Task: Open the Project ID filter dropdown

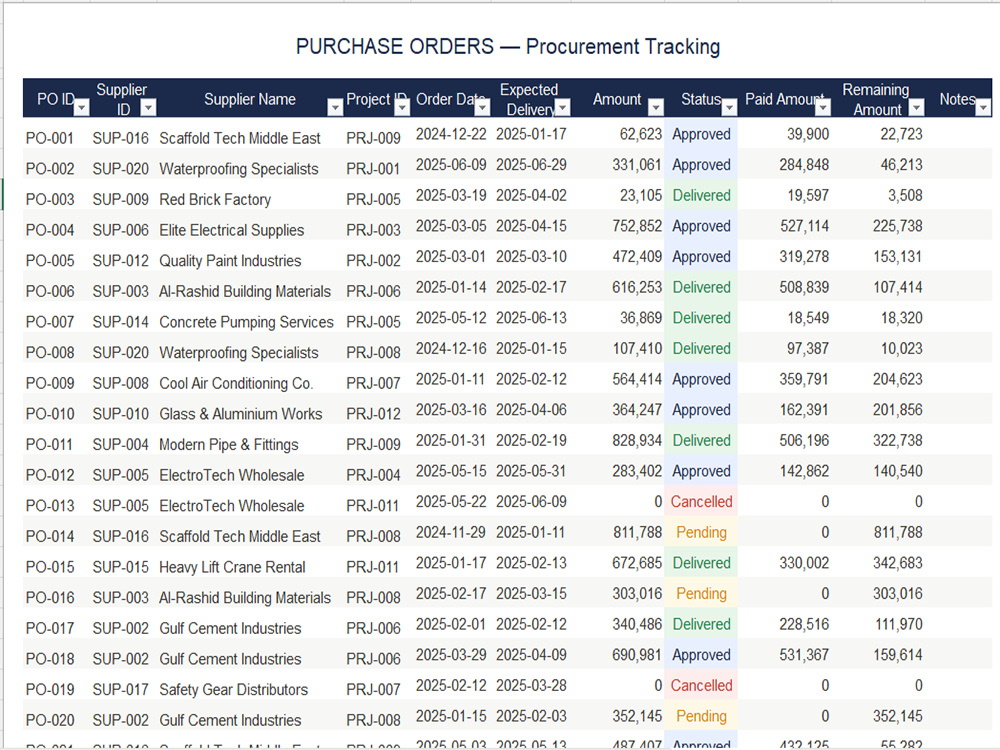Action: (402, 108)
